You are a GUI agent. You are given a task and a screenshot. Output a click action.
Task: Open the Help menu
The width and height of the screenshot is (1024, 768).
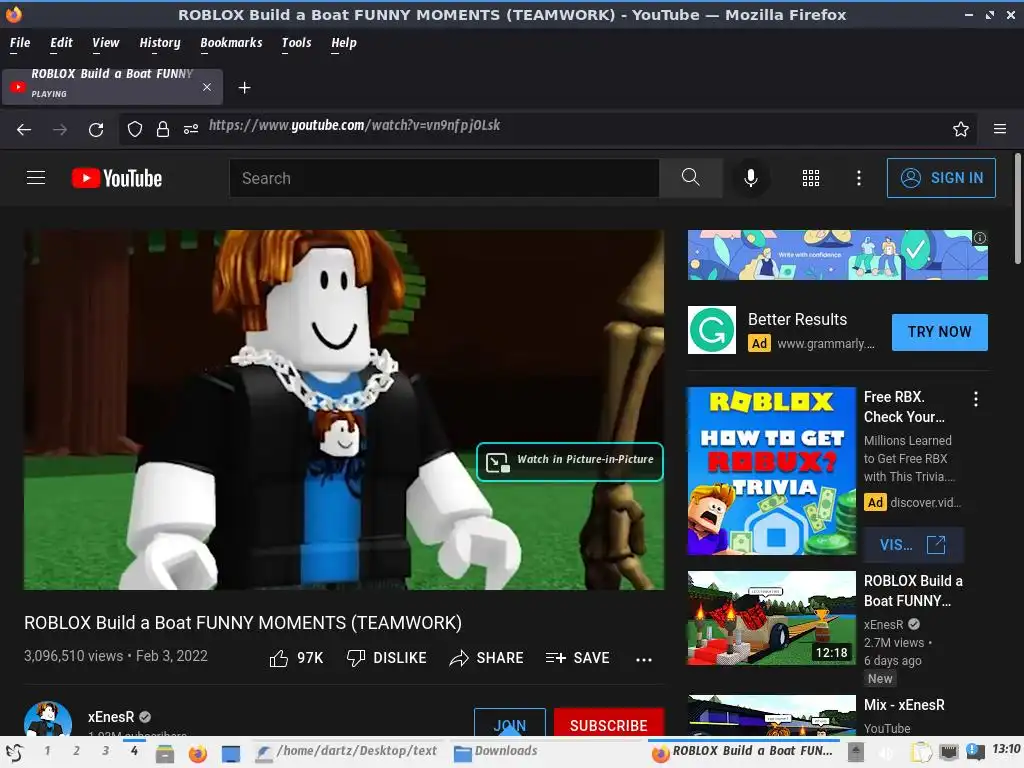[x=344, y=43]
